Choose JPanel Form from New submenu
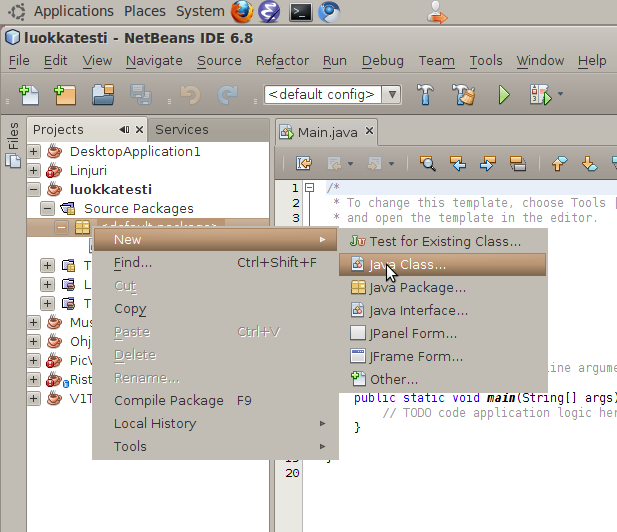This screenshot has width=617, height=532. (442, 333)
